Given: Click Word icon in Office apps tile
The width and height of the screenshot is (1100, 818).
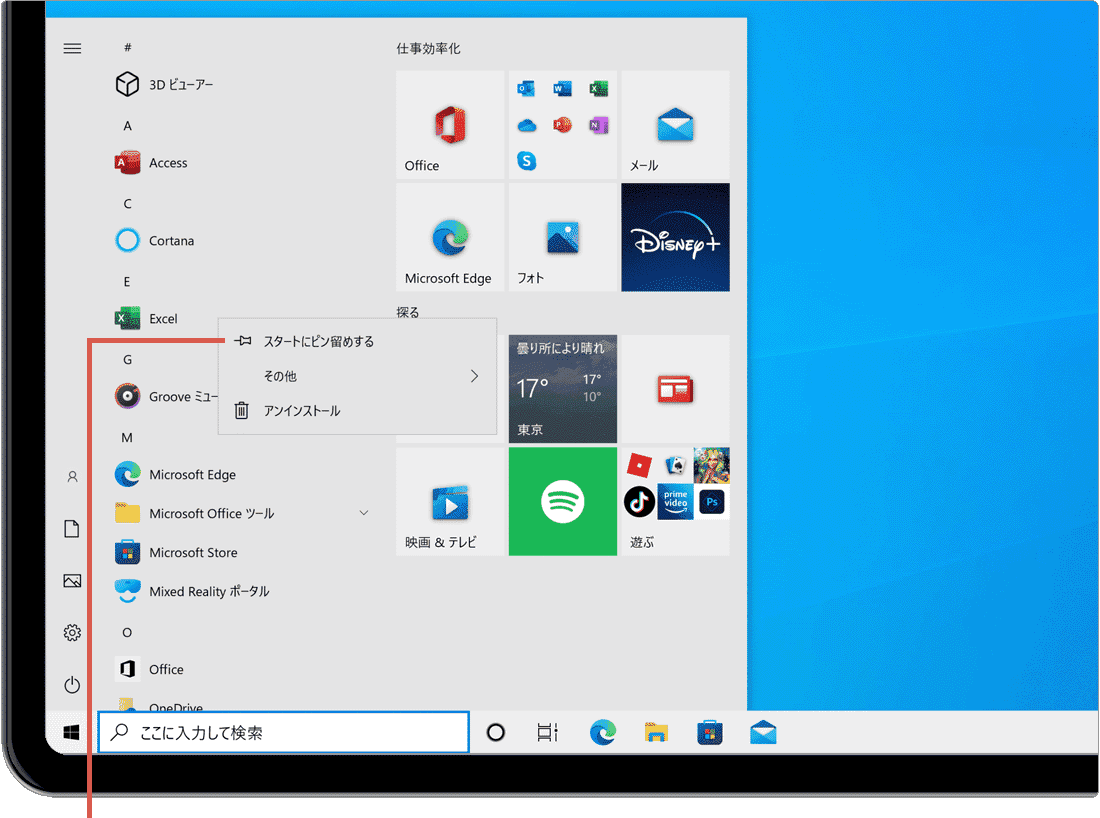Looking at the screenshot, I should pos(563,88).
